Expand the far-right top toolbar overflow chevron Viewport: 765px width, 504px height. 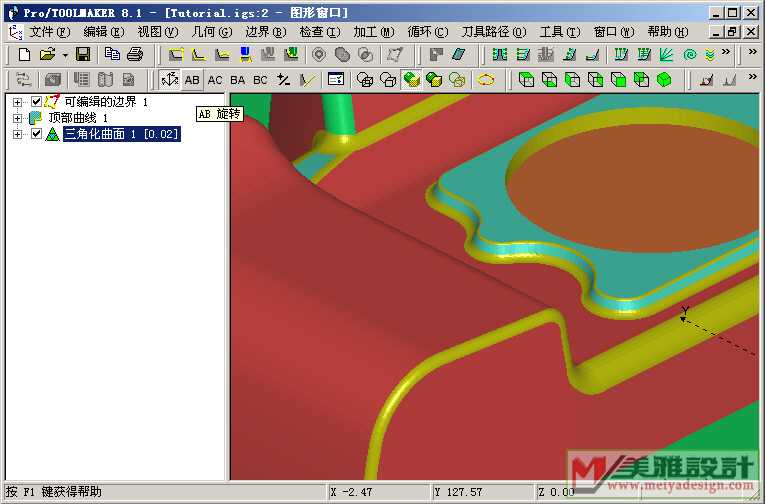click(x=753, y=52)
